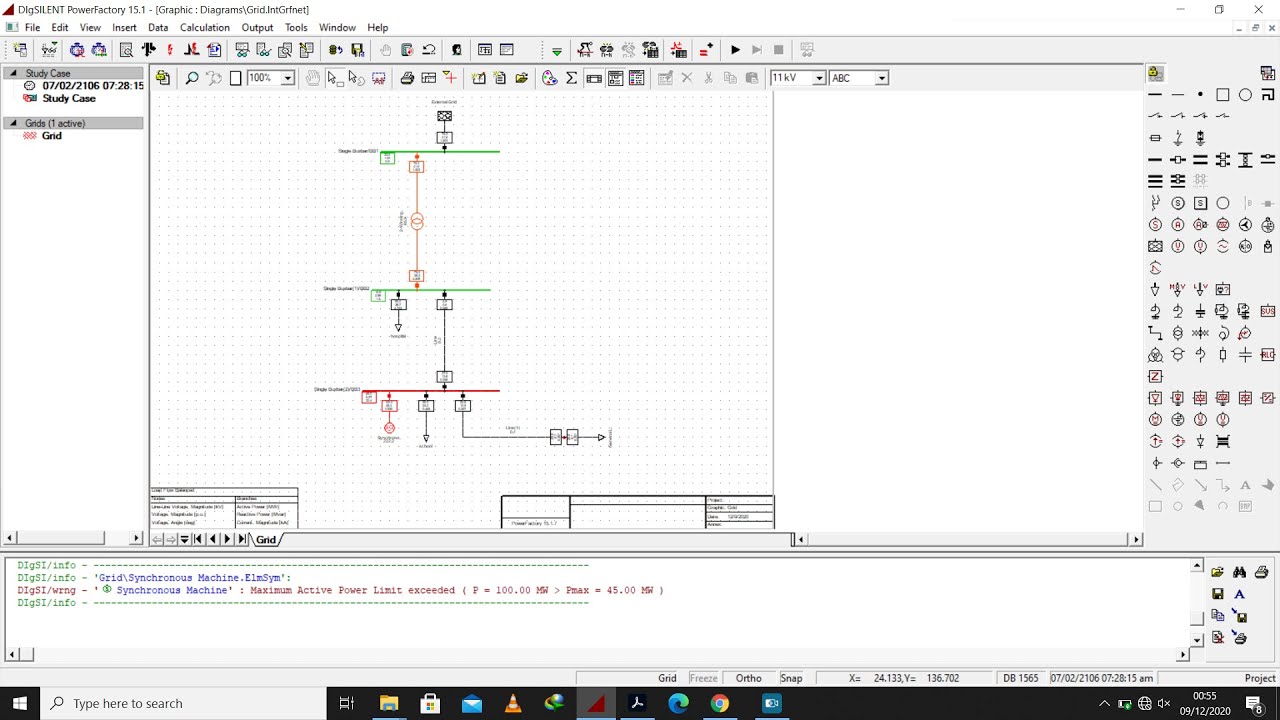Viewport: 1280px width, 720px height.
Task: Select the series capacitor element
Action: [x=1245, y=355]
